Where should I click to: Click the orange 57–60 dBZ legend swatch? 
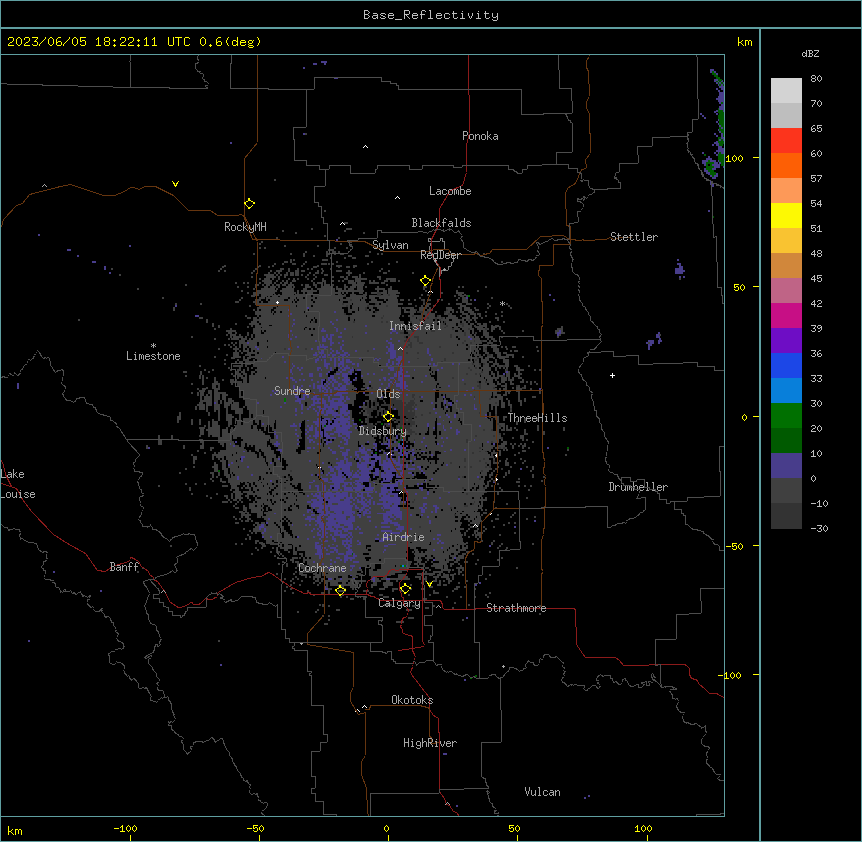[786, 165]
